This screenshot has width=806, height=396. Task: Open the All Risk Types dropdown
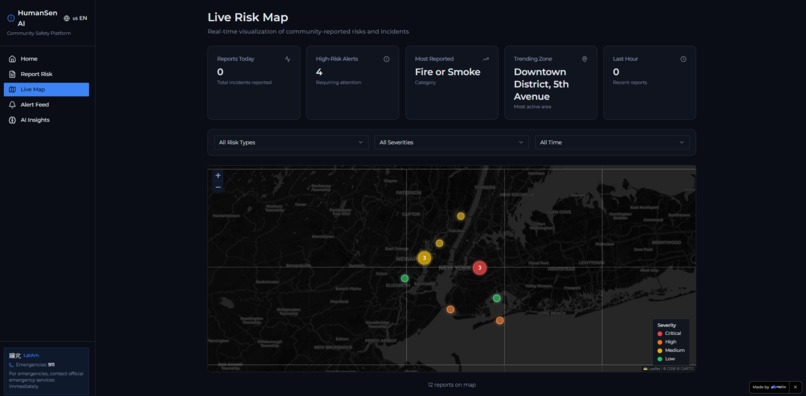click(x=291, y=142)
